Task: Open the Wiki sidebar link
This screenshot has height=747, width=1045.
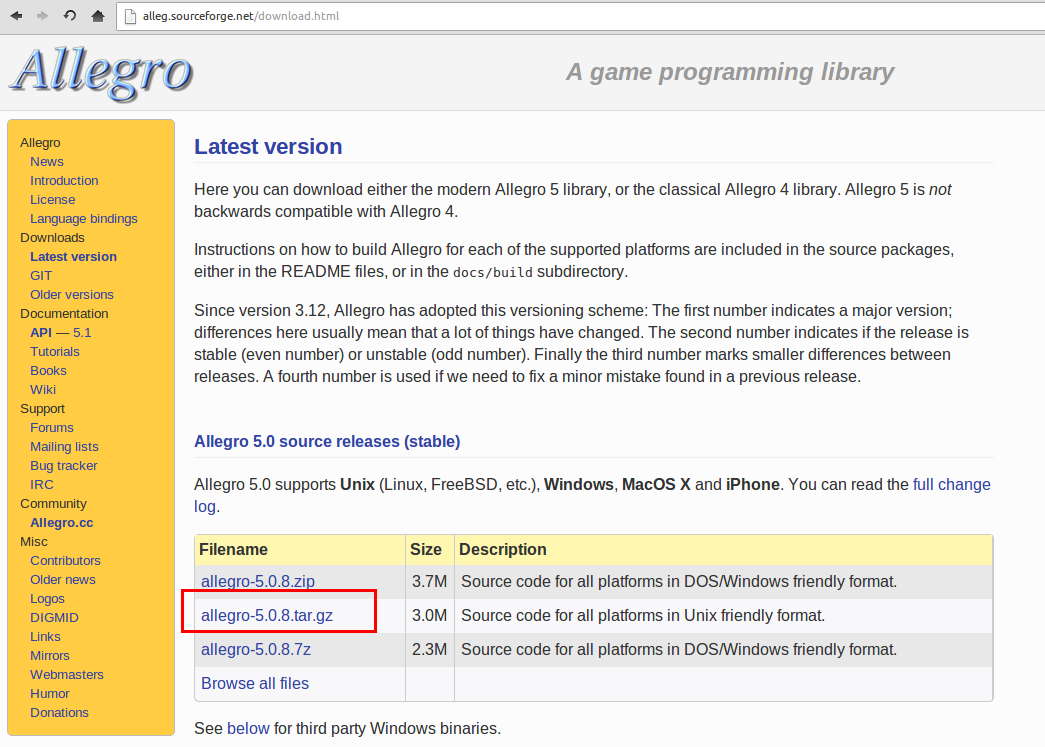Action: click(x=43, y=389)
